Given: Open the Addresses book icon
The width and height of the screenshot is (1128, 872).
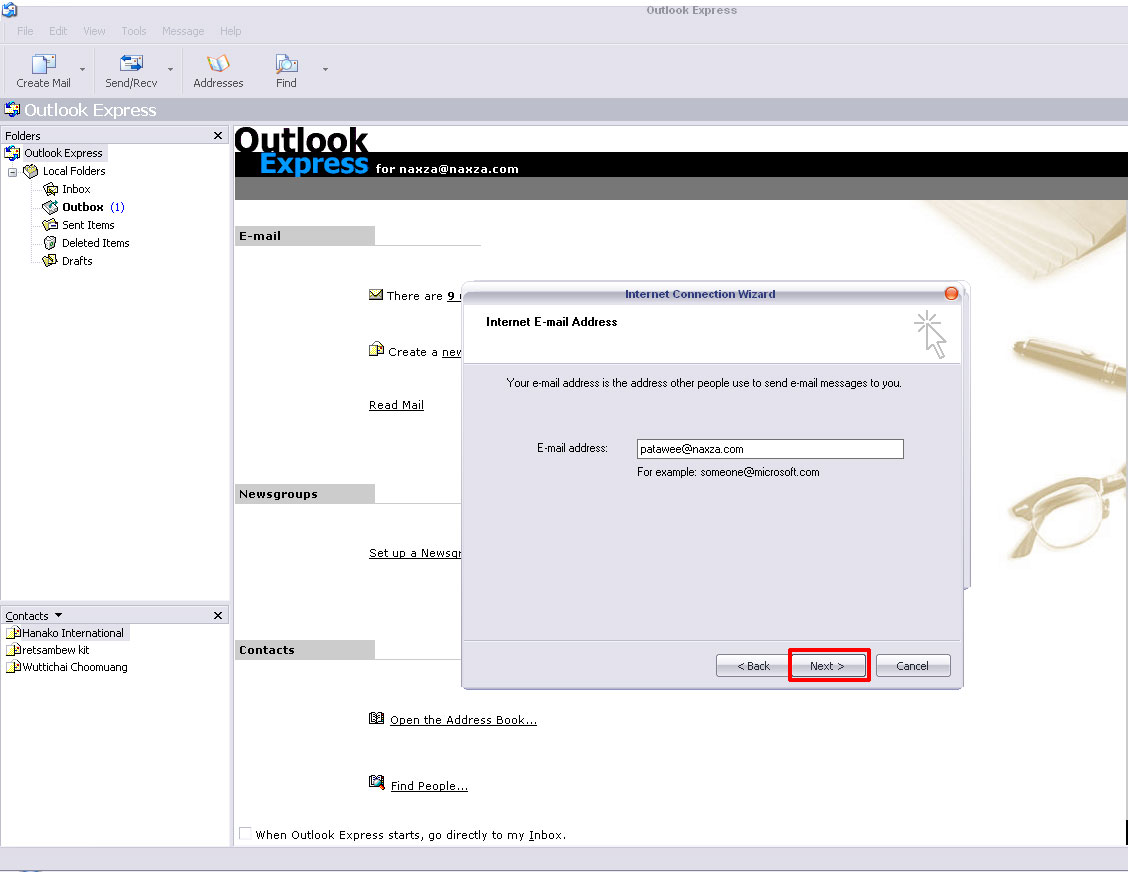Looking at the screenshot, I should coord(218,64).
